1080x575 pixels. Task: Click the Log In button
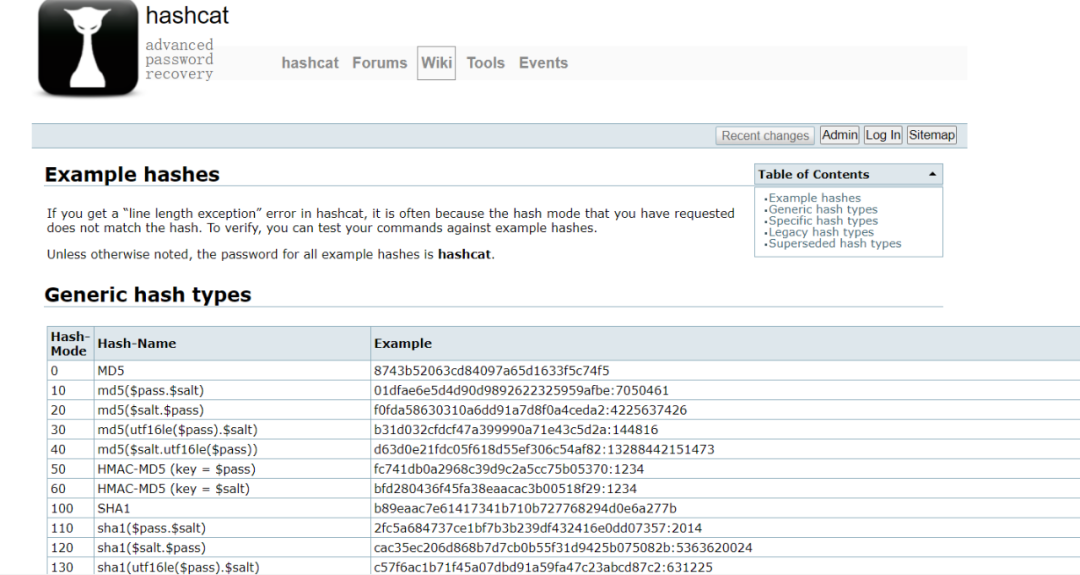click(883, 135)
